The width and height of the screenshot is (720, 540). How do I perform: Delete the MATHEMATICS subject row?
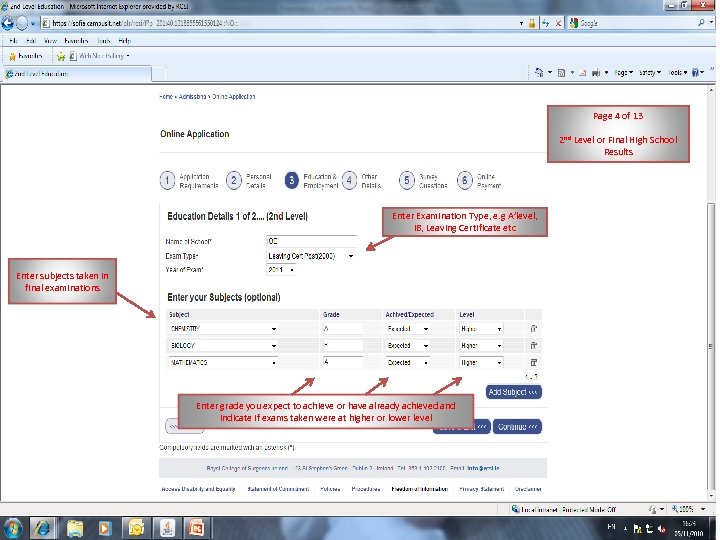(x=534, y=362)
